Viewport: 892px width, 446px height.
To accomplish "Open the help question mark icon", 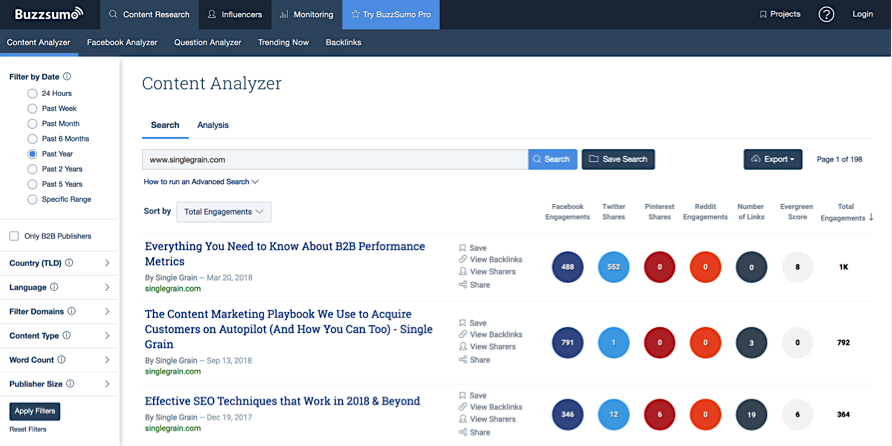I will 826,15.
